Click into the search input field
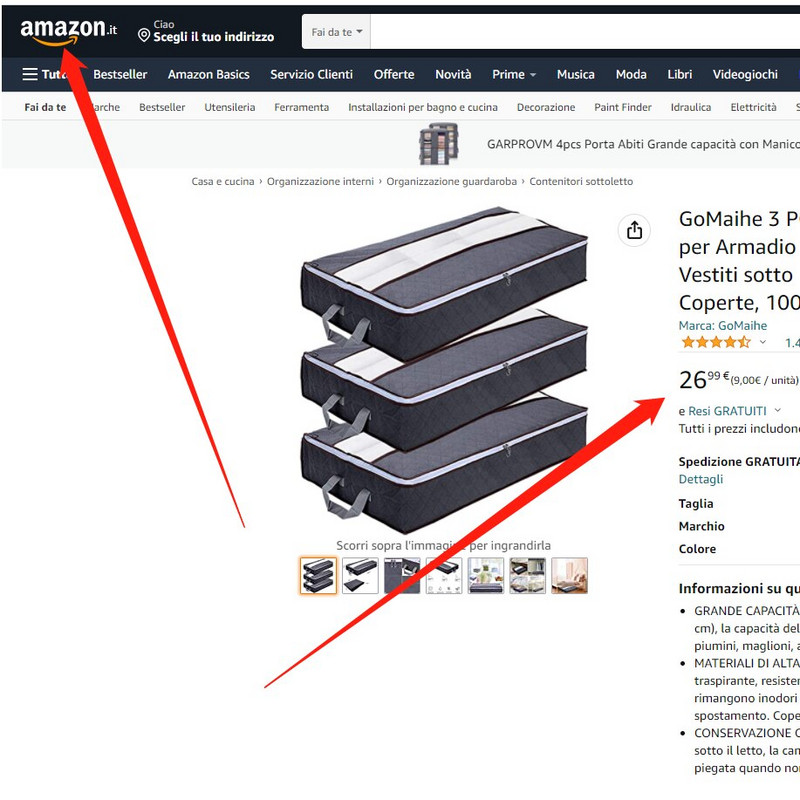 585,32
